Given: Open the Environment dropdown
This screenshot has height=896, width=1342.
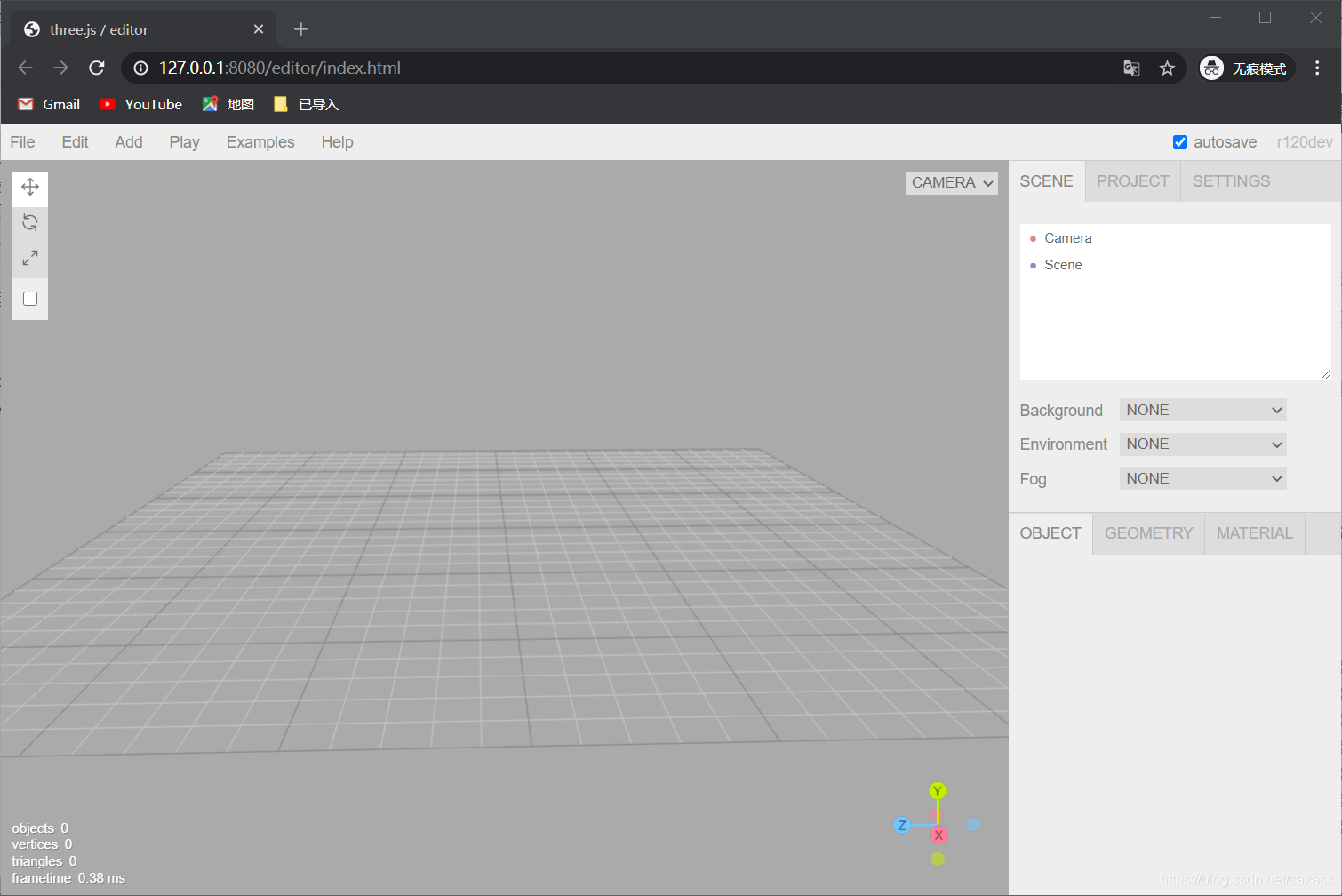Looking at the screenshot, I should [1202, 444].
